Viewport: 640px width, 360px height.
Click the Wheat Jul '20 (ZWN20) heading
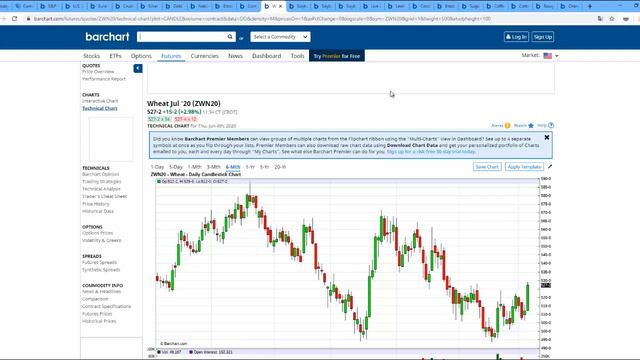tap(184, 104)
